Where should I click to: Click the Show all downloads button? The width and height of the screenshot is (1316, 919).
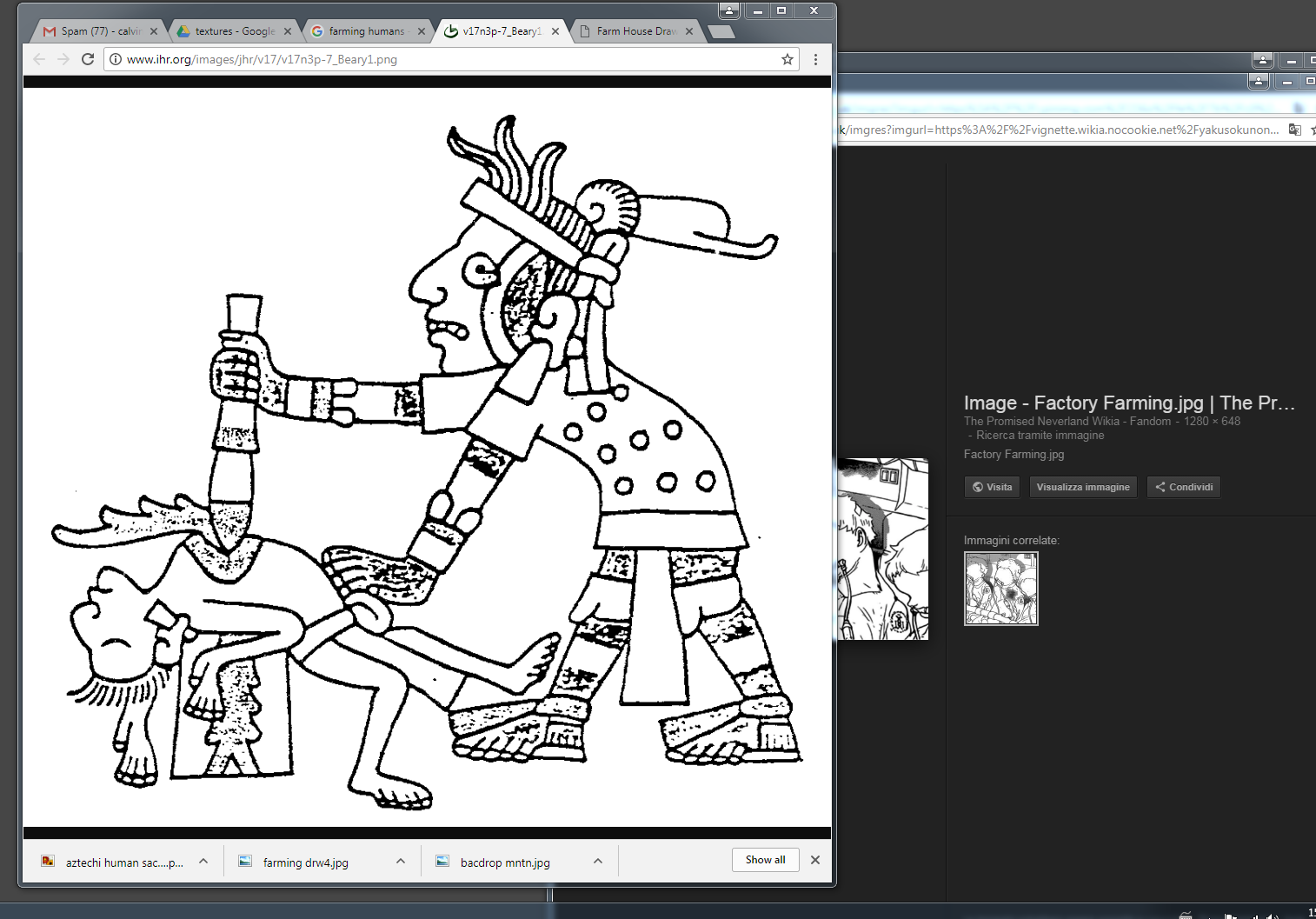coord(765,860)
